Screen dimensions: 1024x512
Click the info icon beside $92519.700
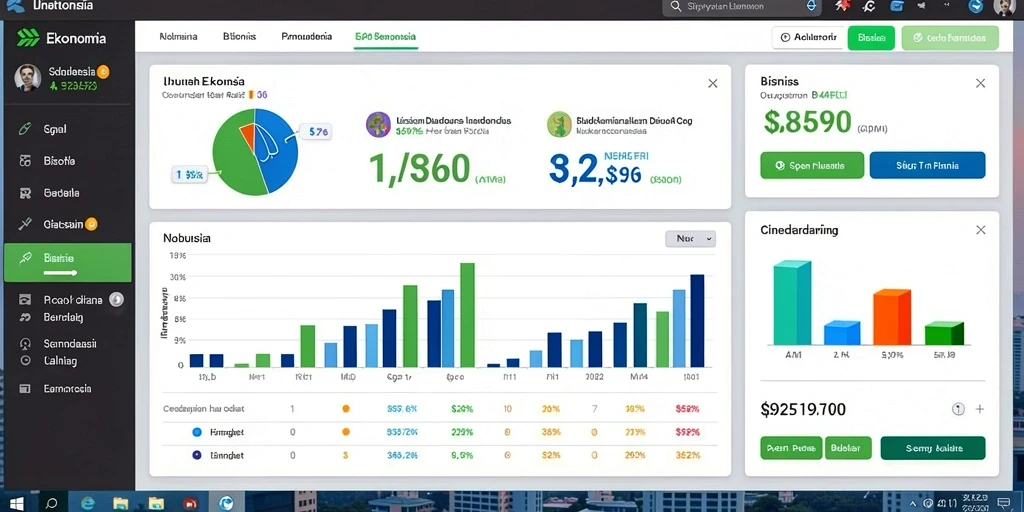click(x=958, y=409)
